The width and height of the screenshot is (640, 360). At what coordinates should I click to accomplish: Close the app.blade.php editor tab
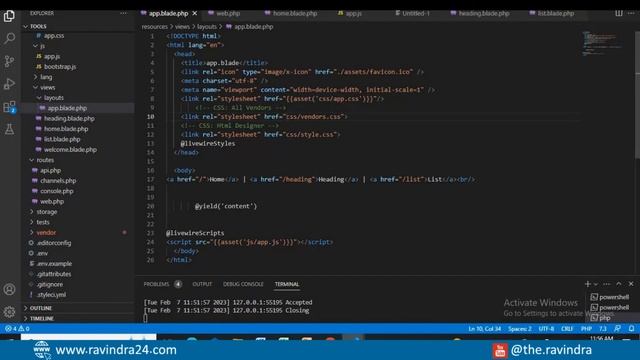click(x=195, y=13)
